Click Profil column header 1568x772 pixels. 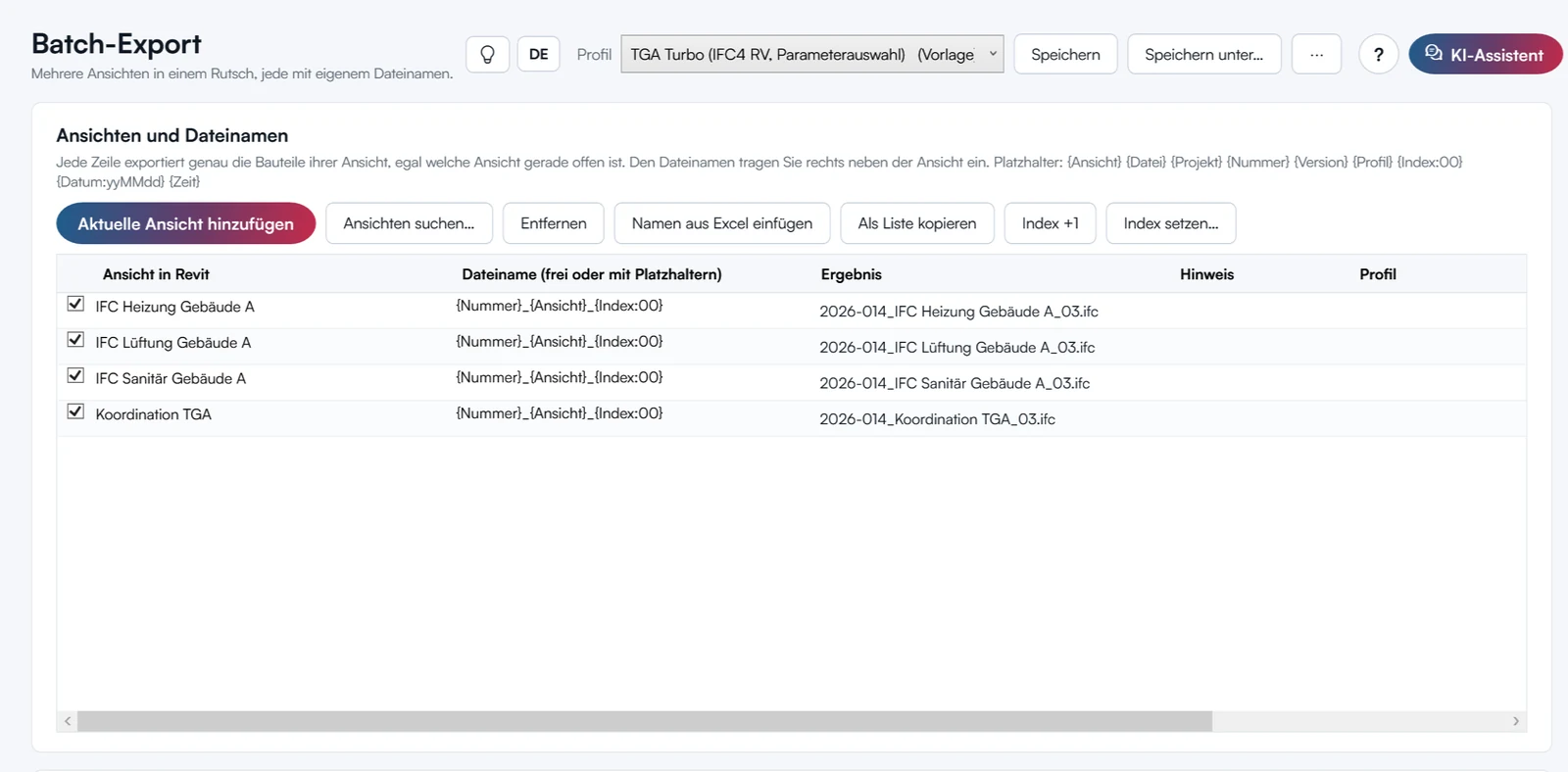[1377, 274]
